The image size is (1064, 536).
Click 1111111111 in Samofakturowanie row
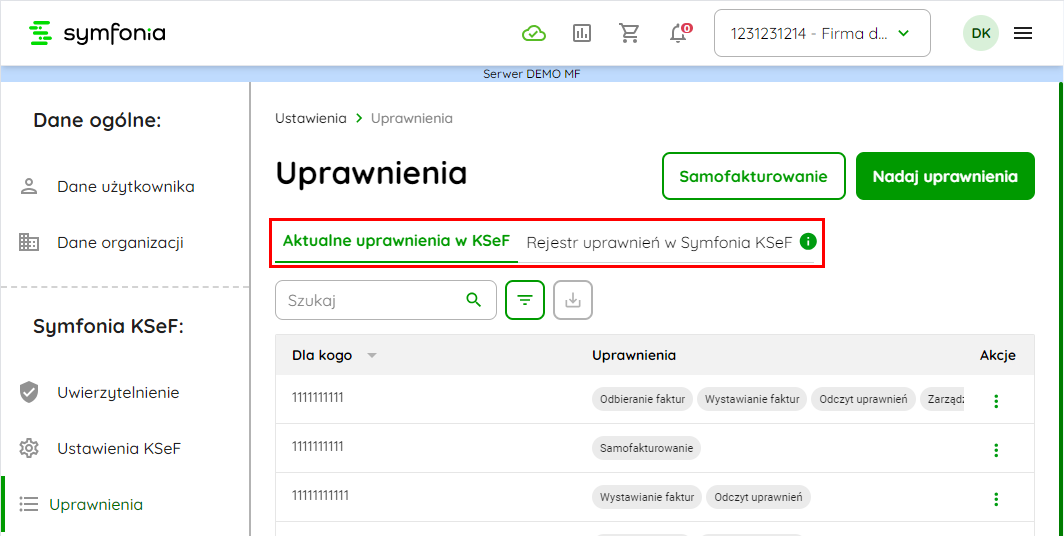318,446
